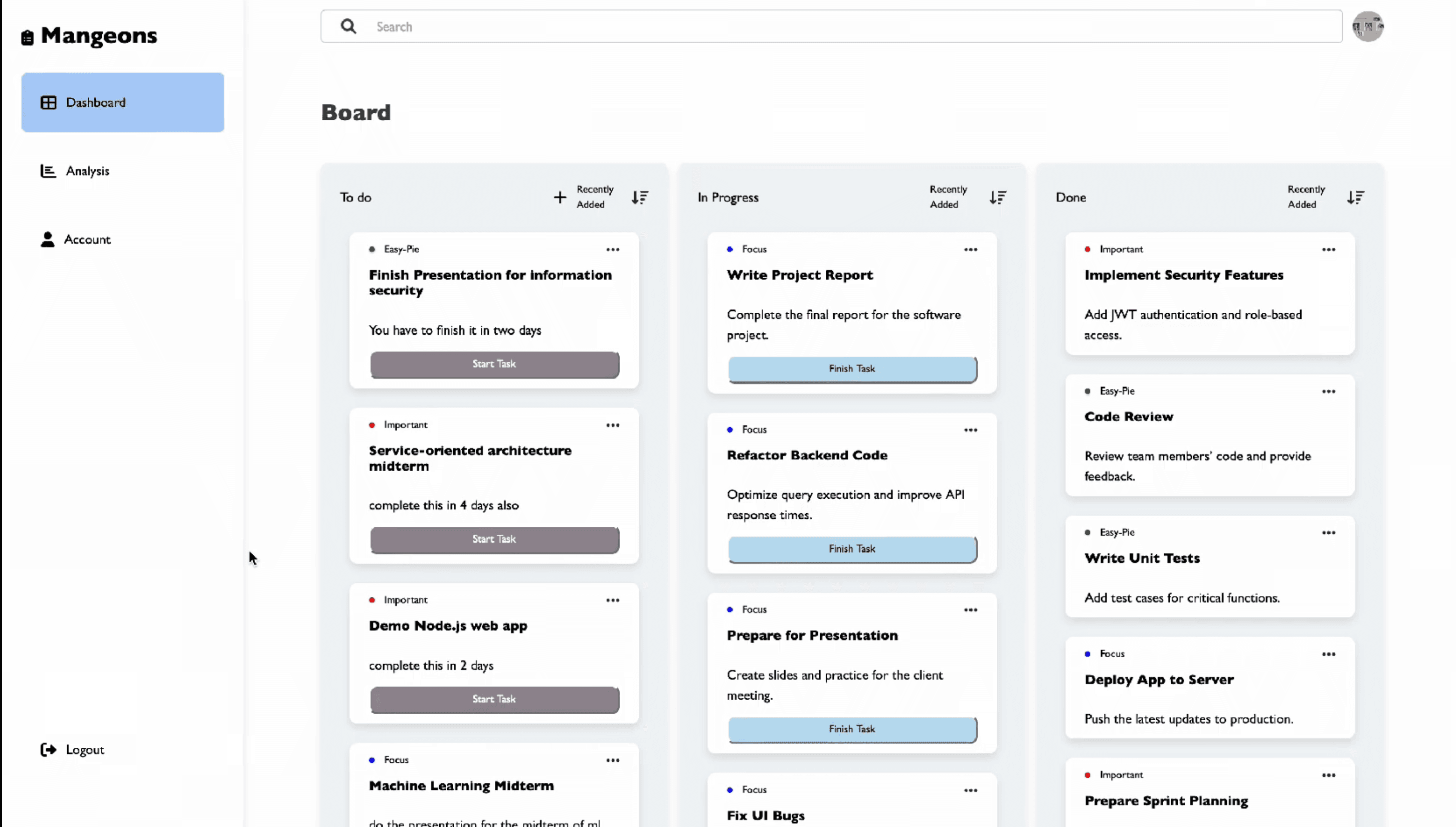Open the user profile avatar

coord(1368,26)
